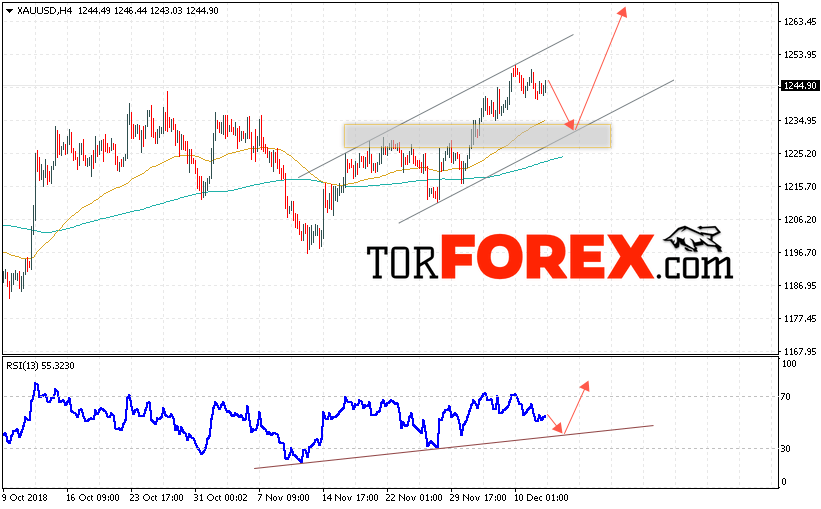Viewport: 821px width, 509px height.
Task: Click the 16 Oct 09:00 time label
Action: point(93,497)
